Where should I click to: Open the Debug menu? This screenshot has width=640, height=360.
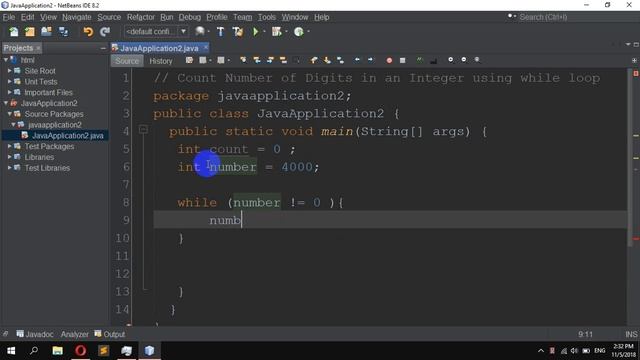click(x=190, y=17)
